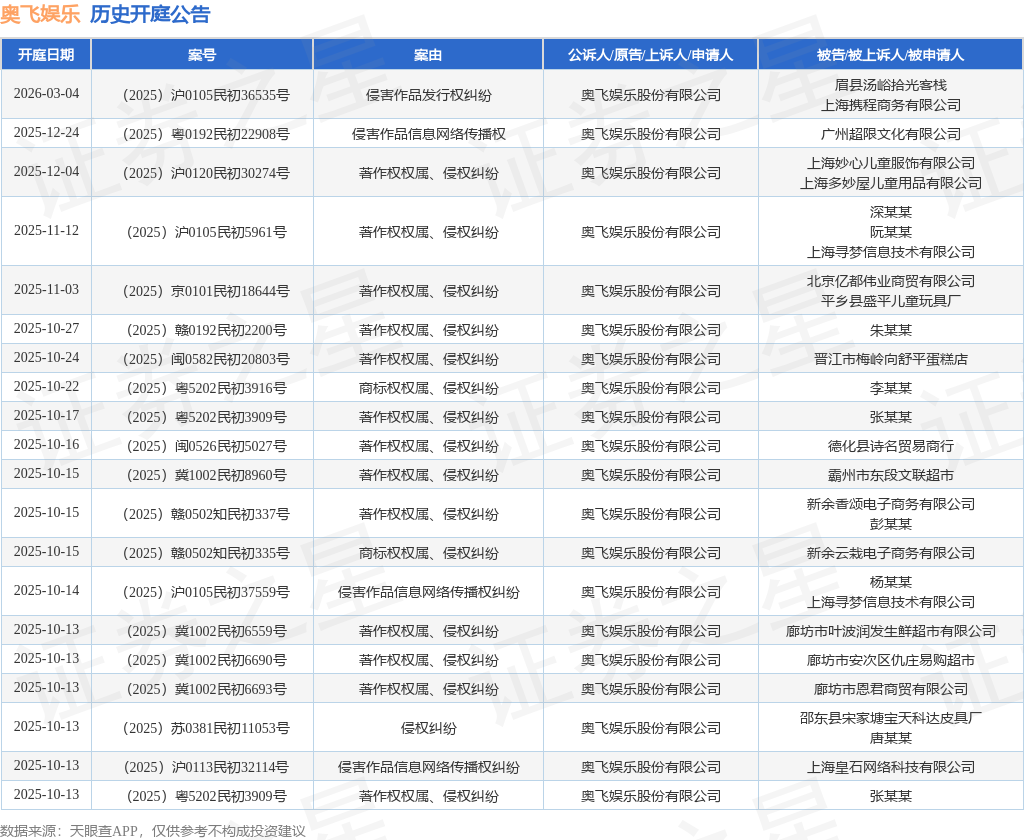
Task: Click defendant 广州超限文化有限公司
Action: [x=891, y=134]
